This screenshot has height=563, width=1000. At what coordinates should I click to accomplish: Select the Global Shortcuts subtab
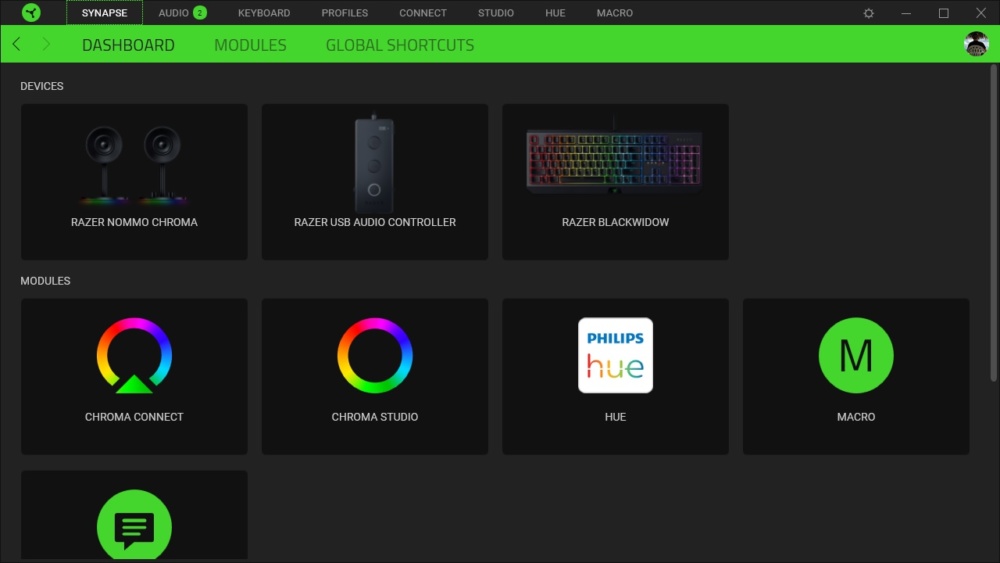(x=400, y=45)
